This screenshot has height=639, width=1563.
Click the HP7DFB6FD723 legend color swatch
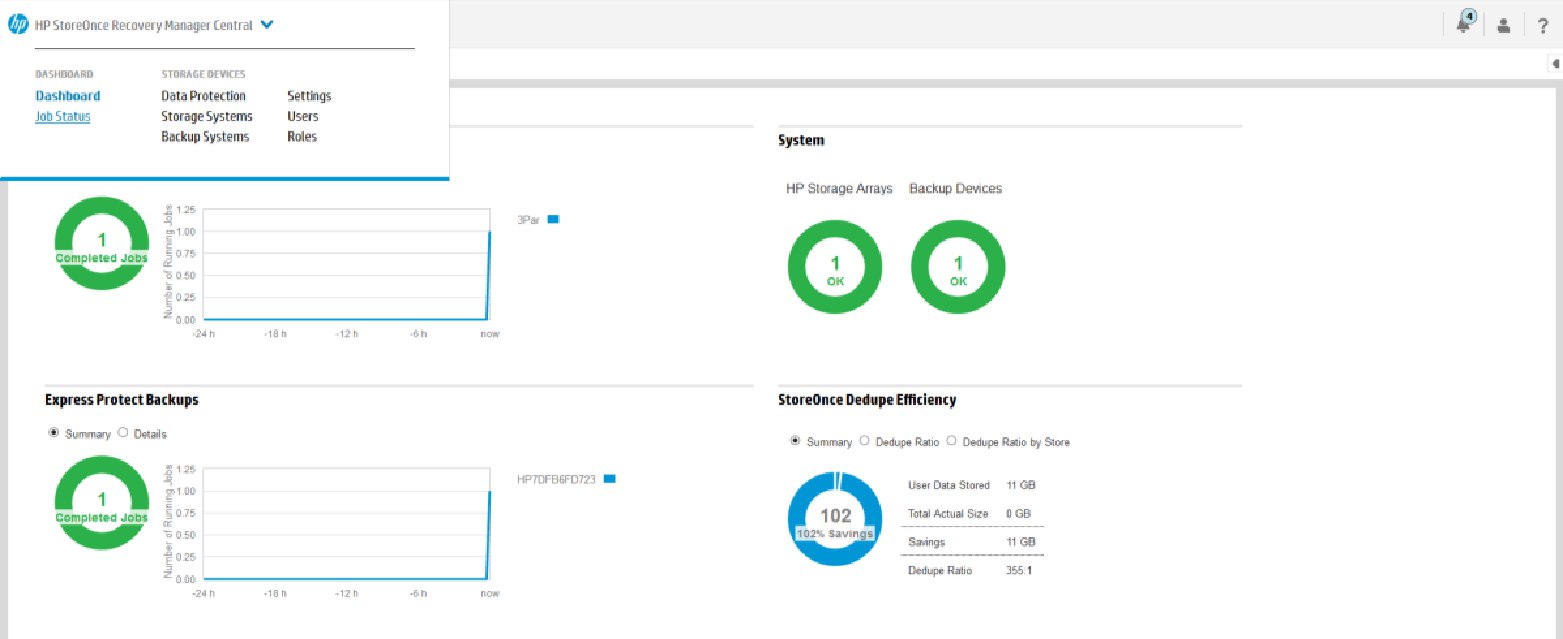pos(609,479)
